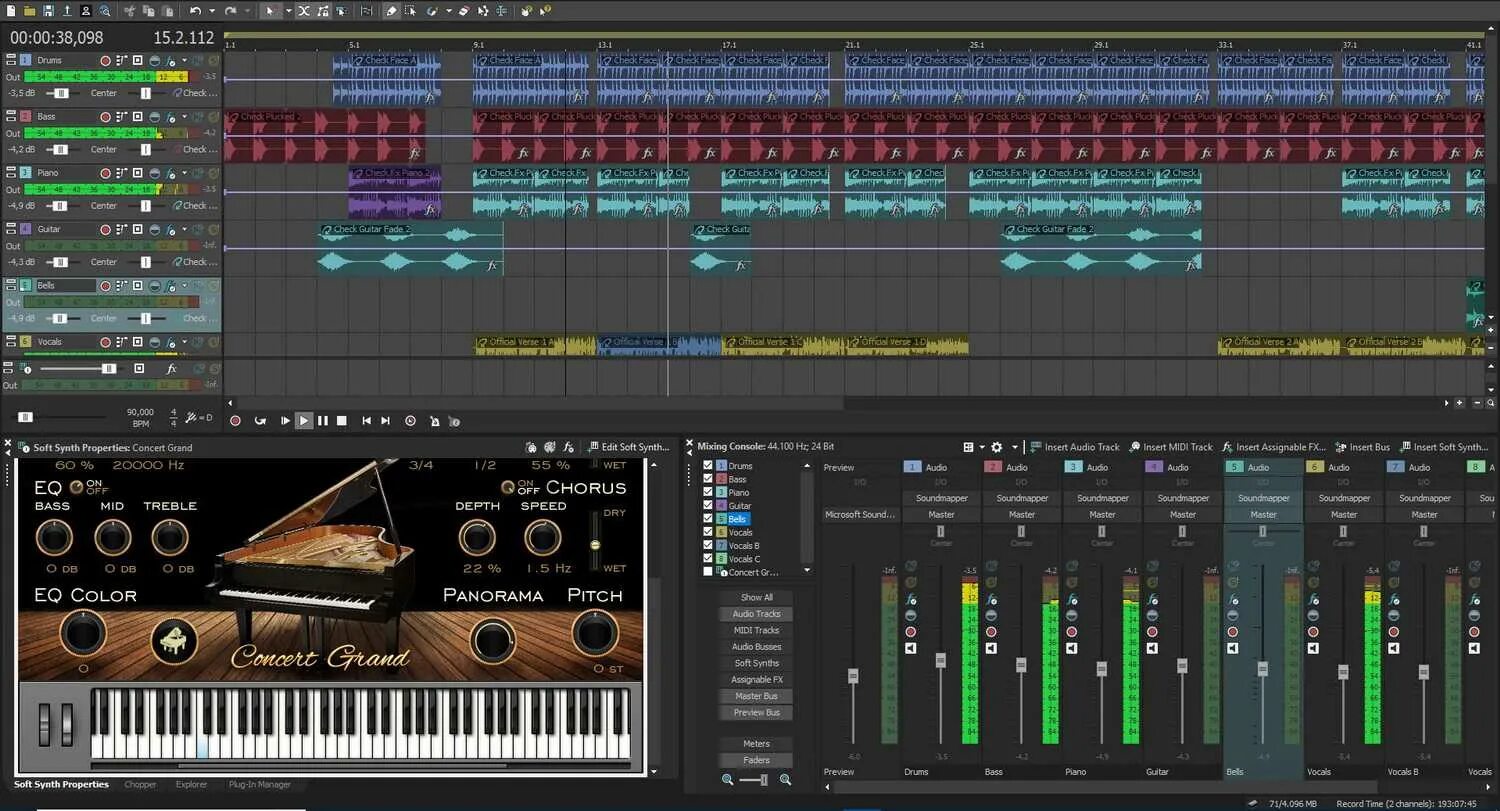Screen dimensions: 1500x811
Task: Click the Drums track volume slider
Action: click(61, 93)
